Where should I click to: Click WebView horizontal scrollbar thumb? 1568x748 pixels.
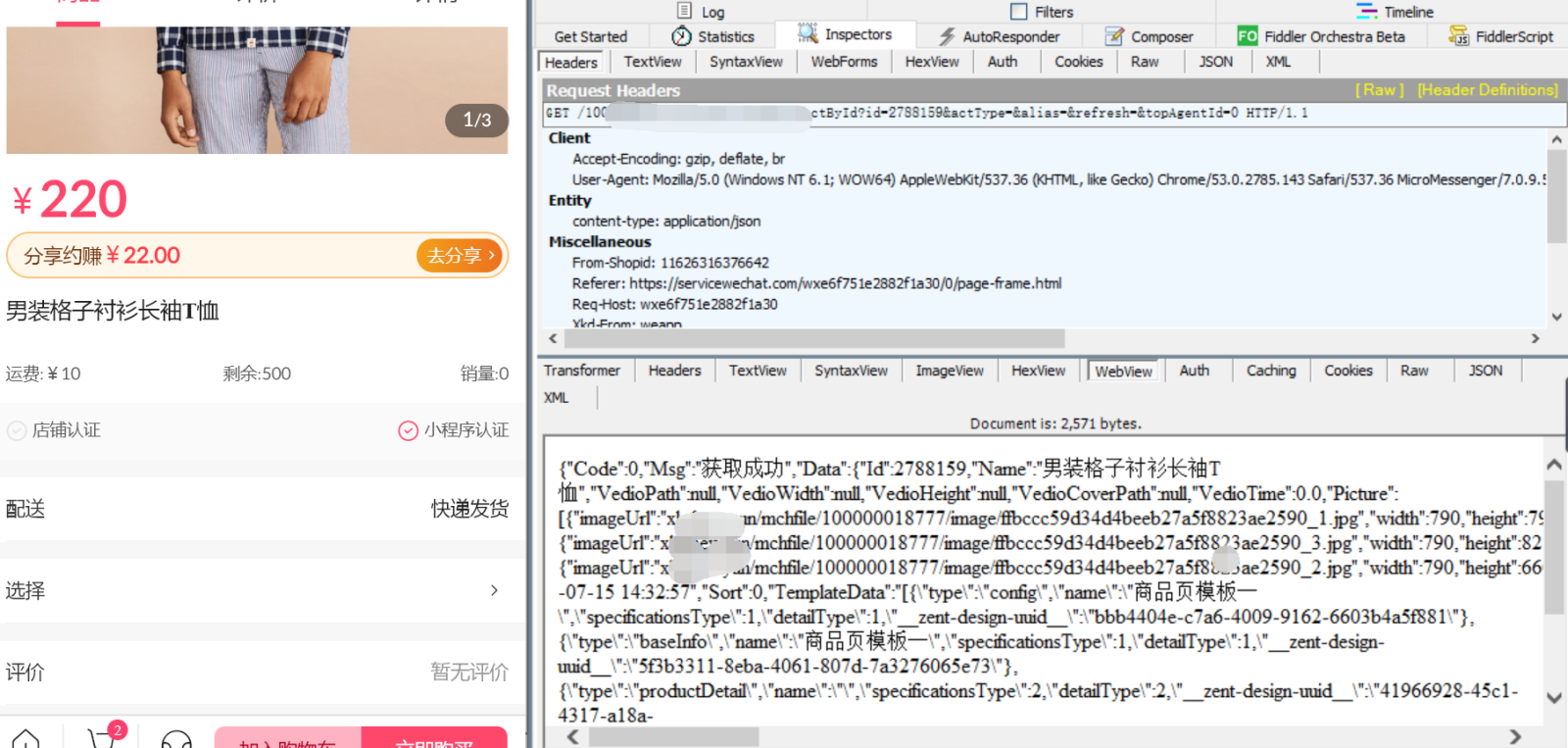(x=673, y=736)
